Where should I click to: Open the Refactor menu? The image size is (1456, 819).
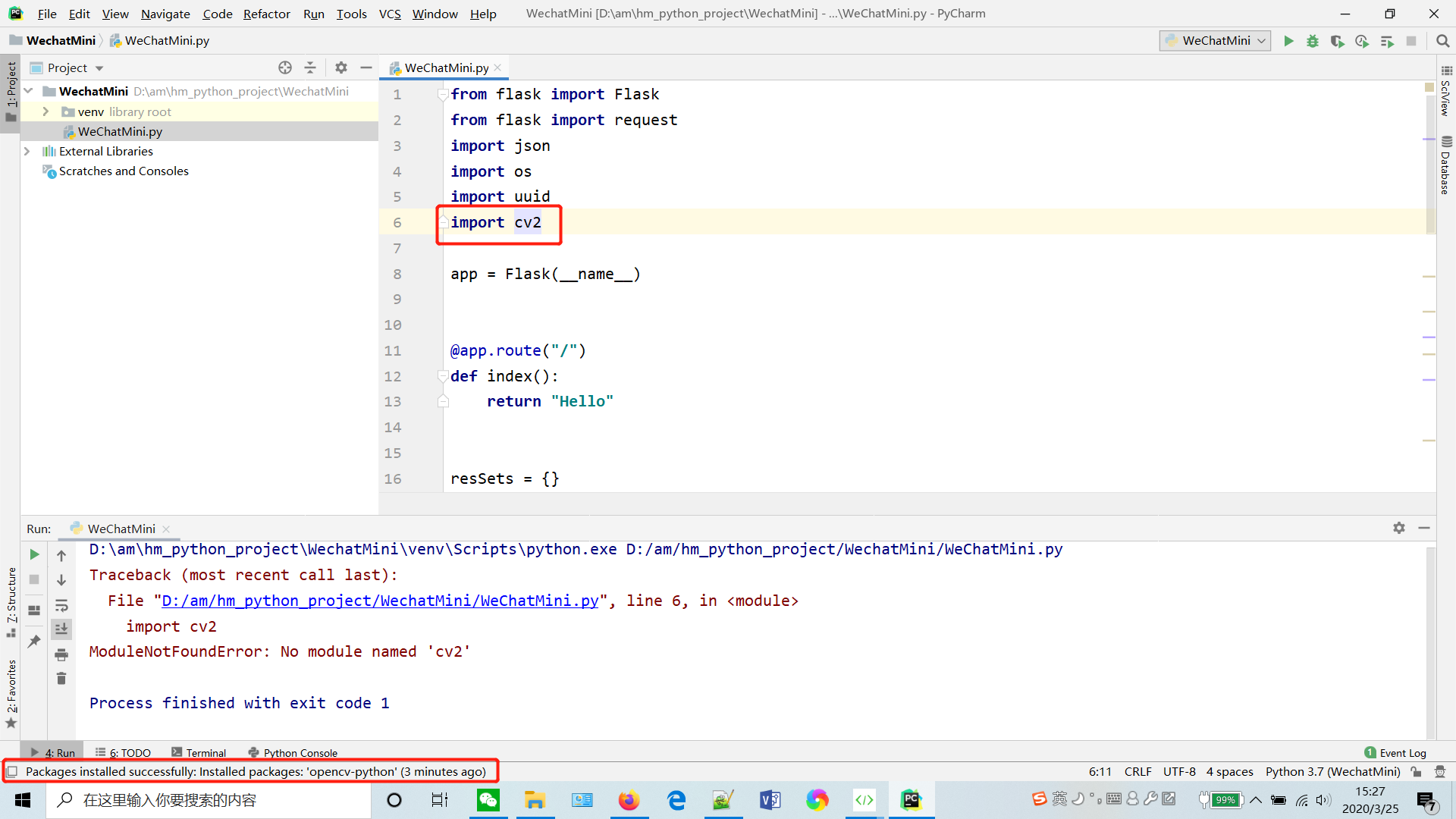click(266, 14)
